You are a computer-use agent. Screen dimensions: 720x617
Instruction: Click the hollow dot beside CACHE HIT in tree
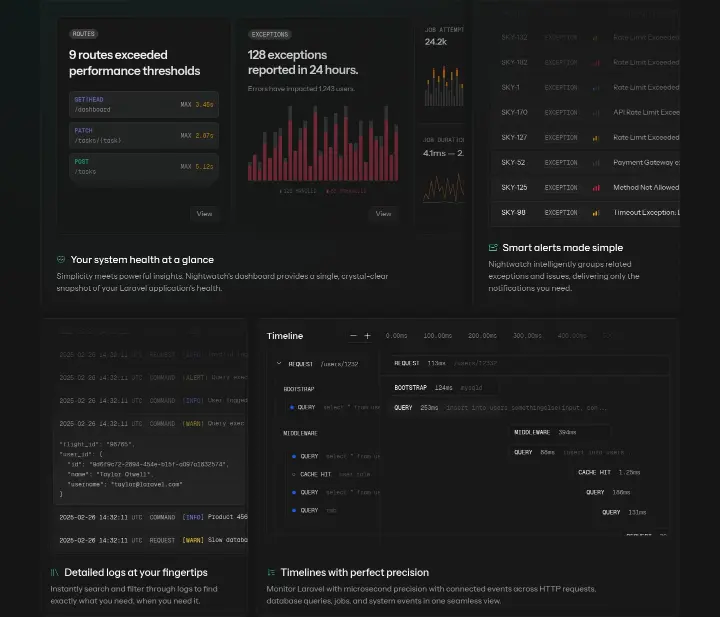(x=294, y=474)
